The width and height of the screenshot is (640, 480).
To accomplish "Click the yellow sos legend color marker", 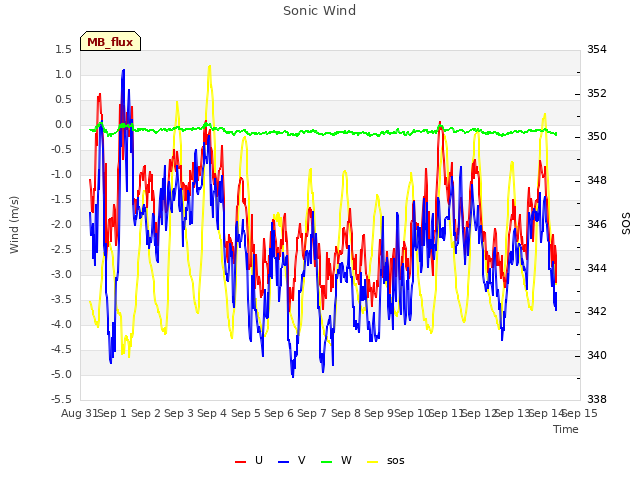I will coord(373,462).
